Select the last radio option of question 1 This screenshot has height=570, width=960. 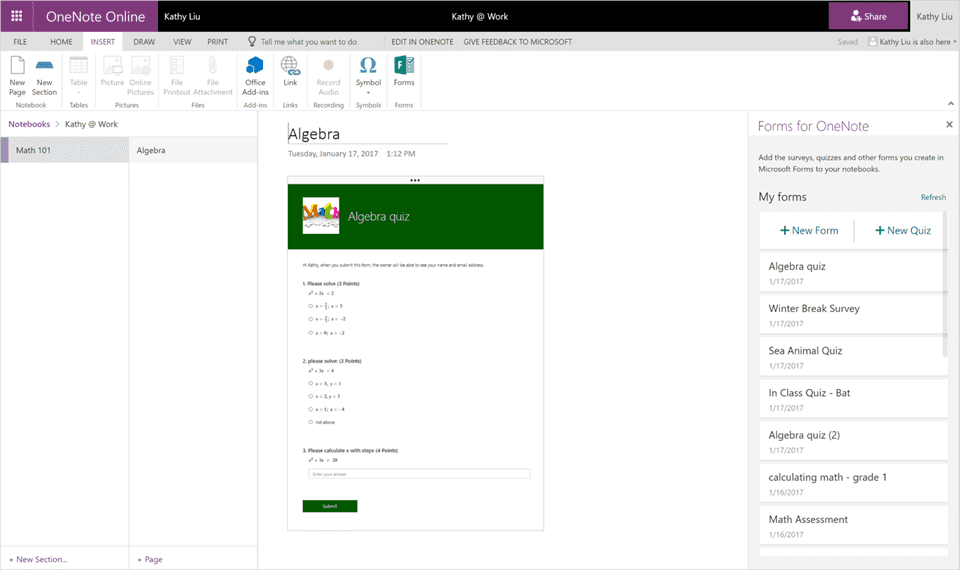[x=311, y=332]
